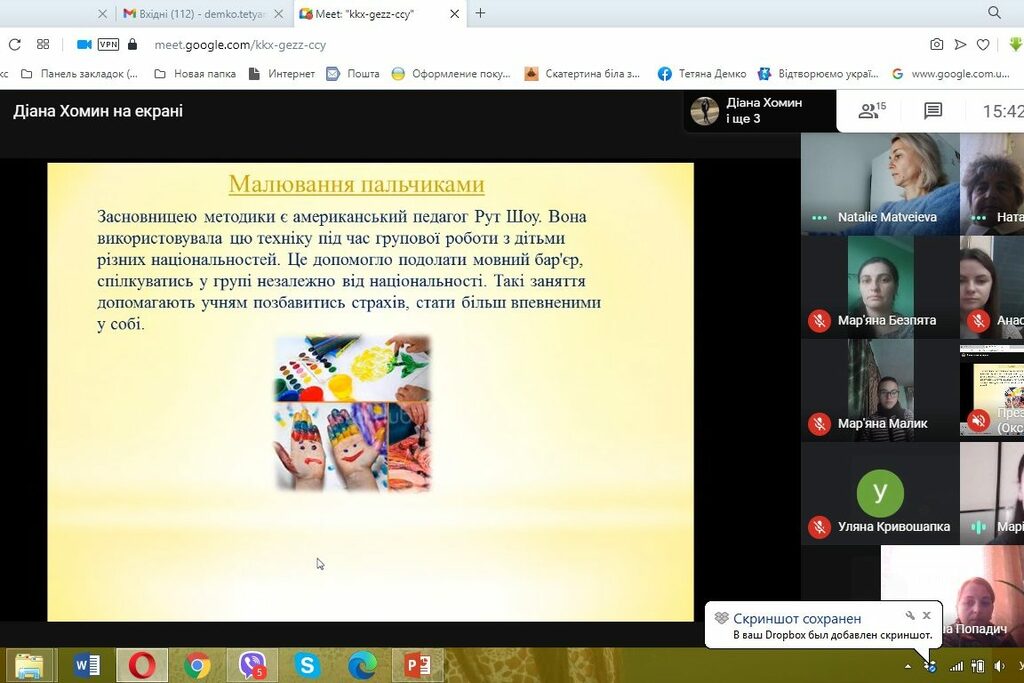Open the 'Новая папка' bookmarks folder
1024x683 pixels.
point(195,73)
